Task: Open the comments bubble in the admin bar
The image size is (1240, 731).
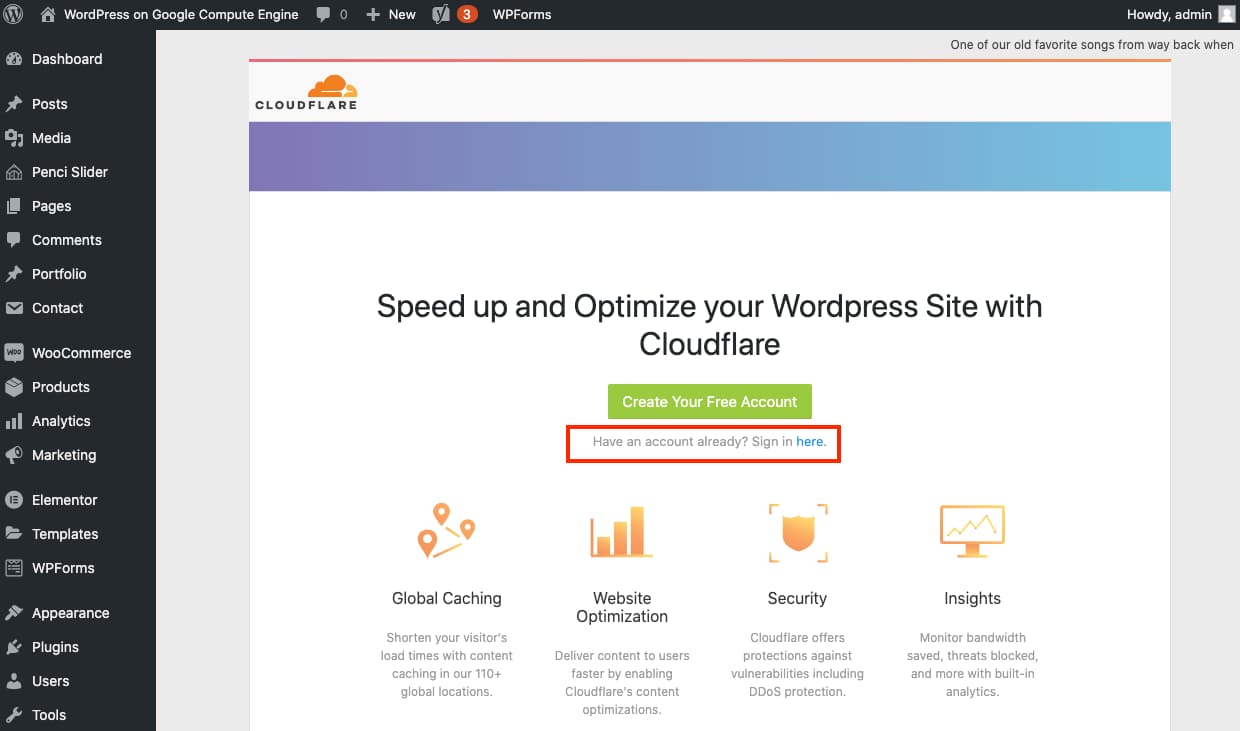Action: (332, 15)
